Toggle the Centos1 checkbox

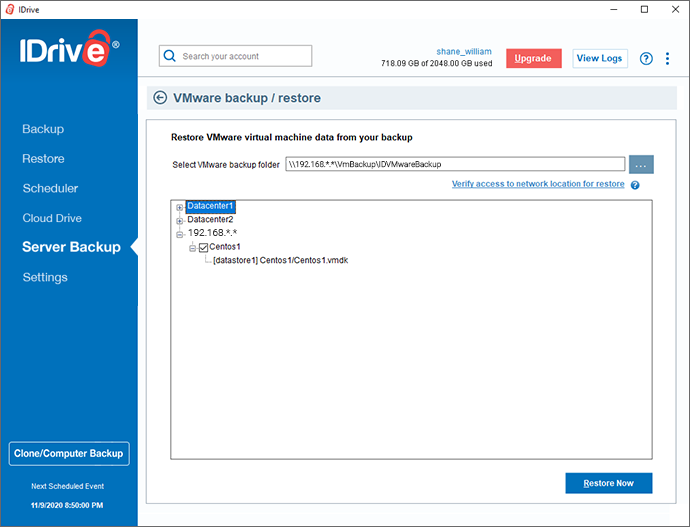pos(203,248)
